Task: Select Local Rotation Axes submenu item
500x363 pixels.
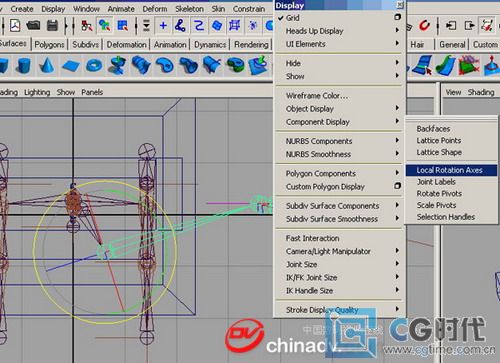Action: click(x=451, y=170)
